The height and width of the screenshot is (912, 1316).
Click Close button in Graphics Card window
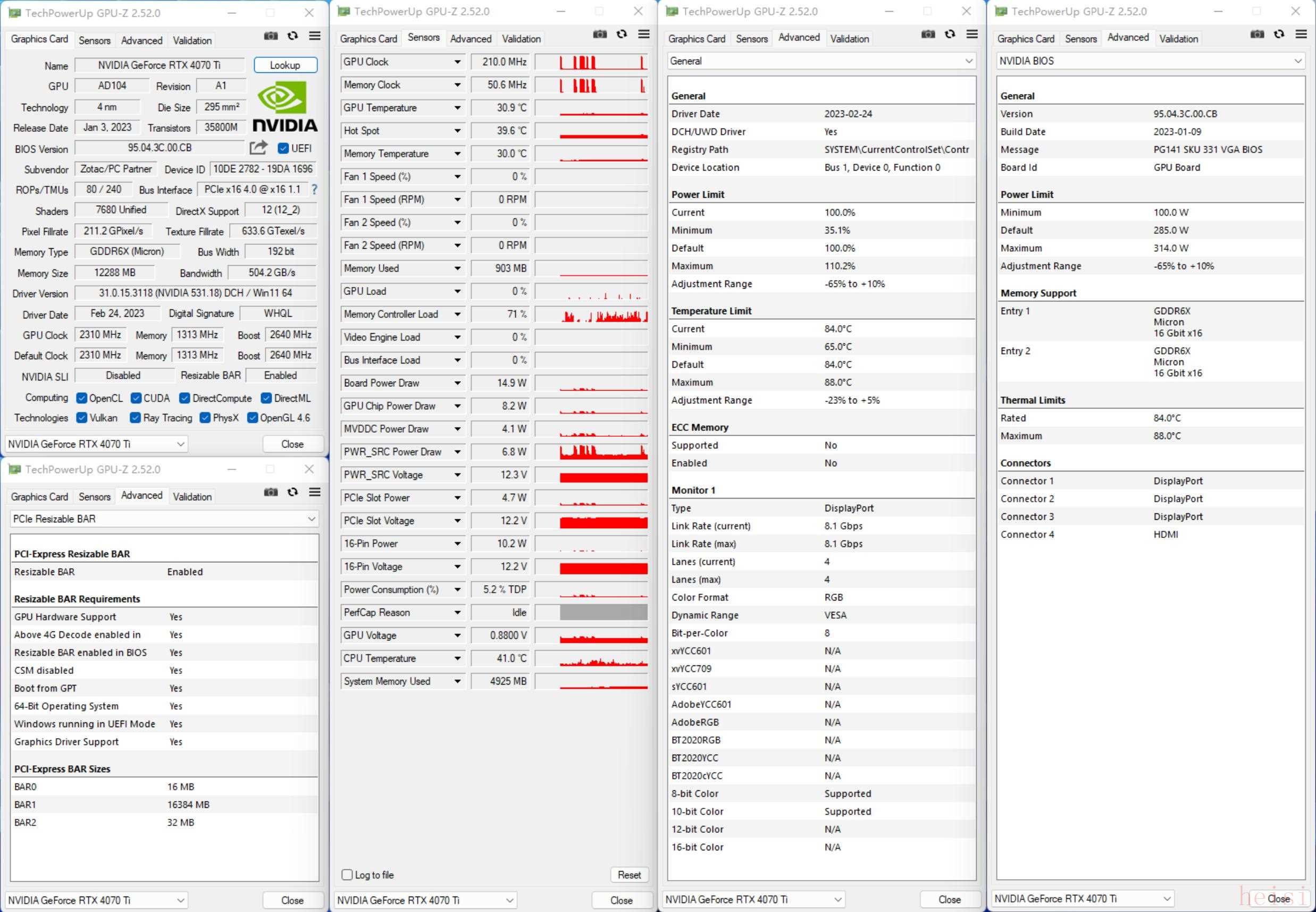point(292,444)
